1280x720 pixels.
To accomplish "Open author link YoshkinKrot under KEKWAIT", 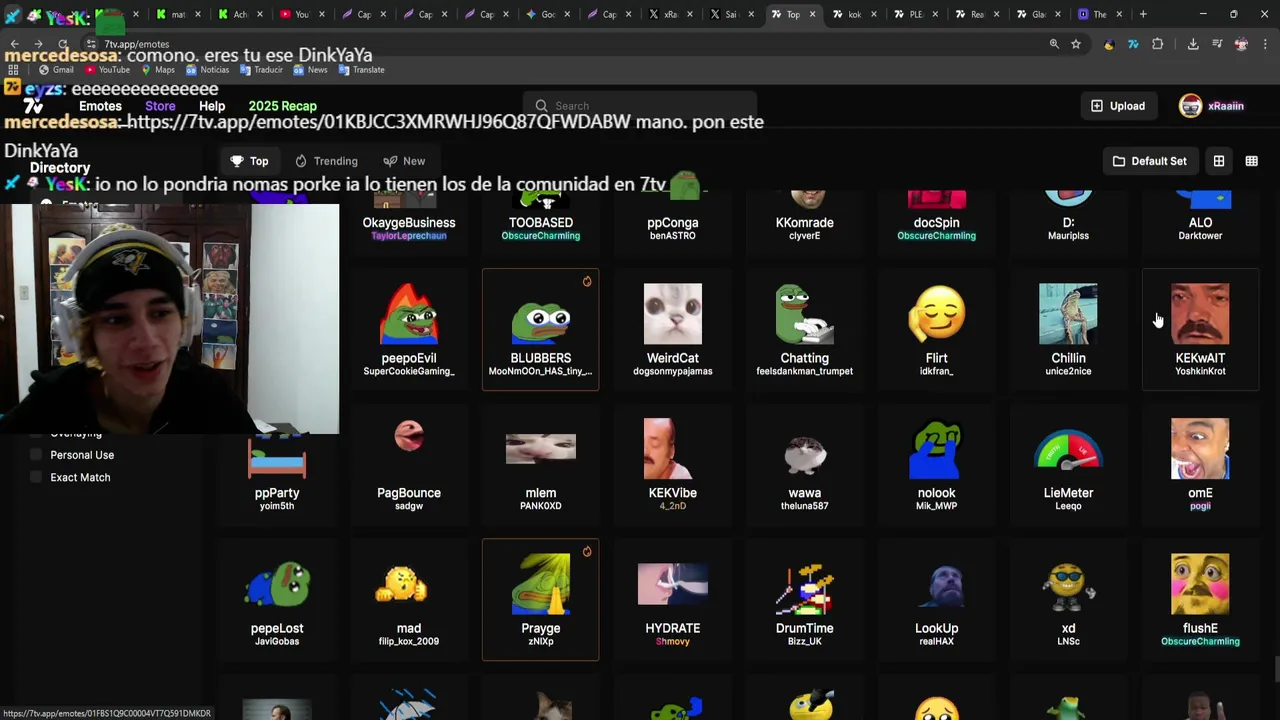I will click(1200, 372).
